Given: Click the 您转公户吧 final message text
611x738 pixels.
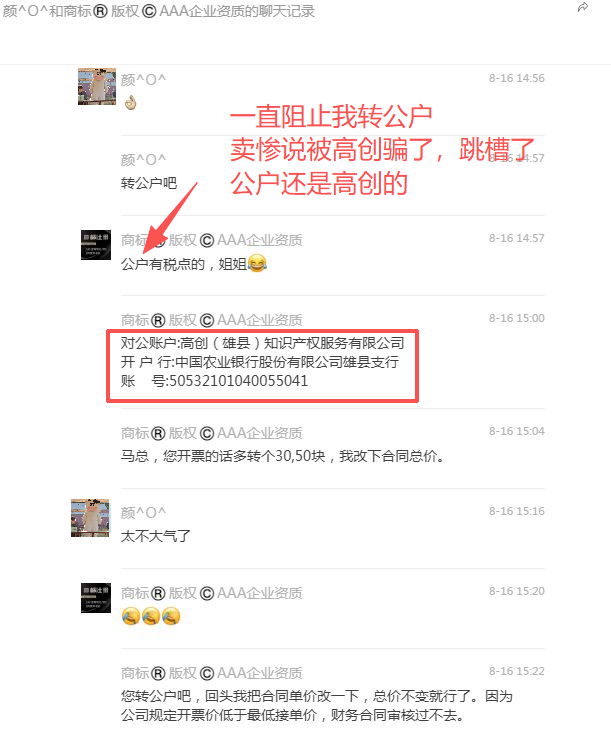Looking at the screenshot, I should click(x=317, y=706).
